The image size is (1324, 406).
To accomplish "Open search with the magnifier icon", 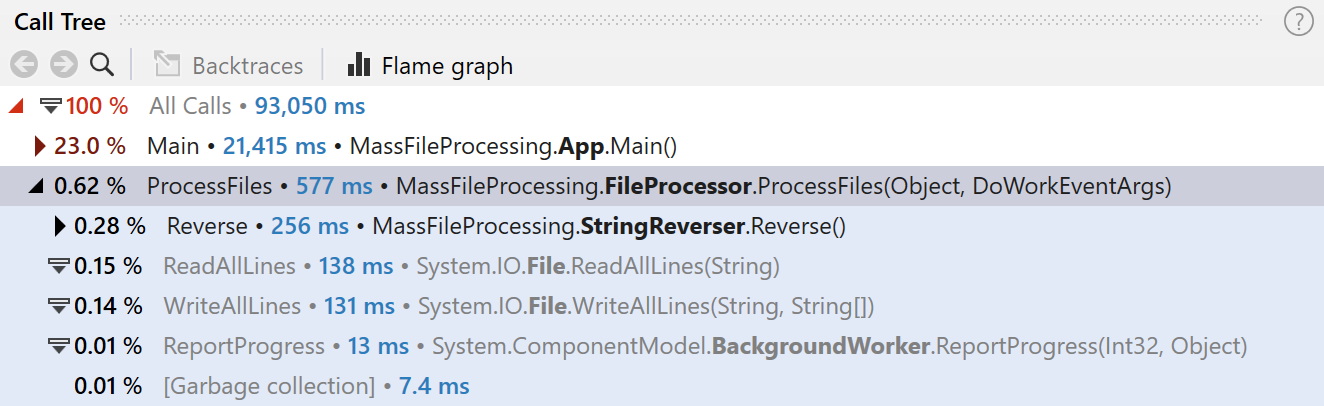I will click(x=101, y=65).
